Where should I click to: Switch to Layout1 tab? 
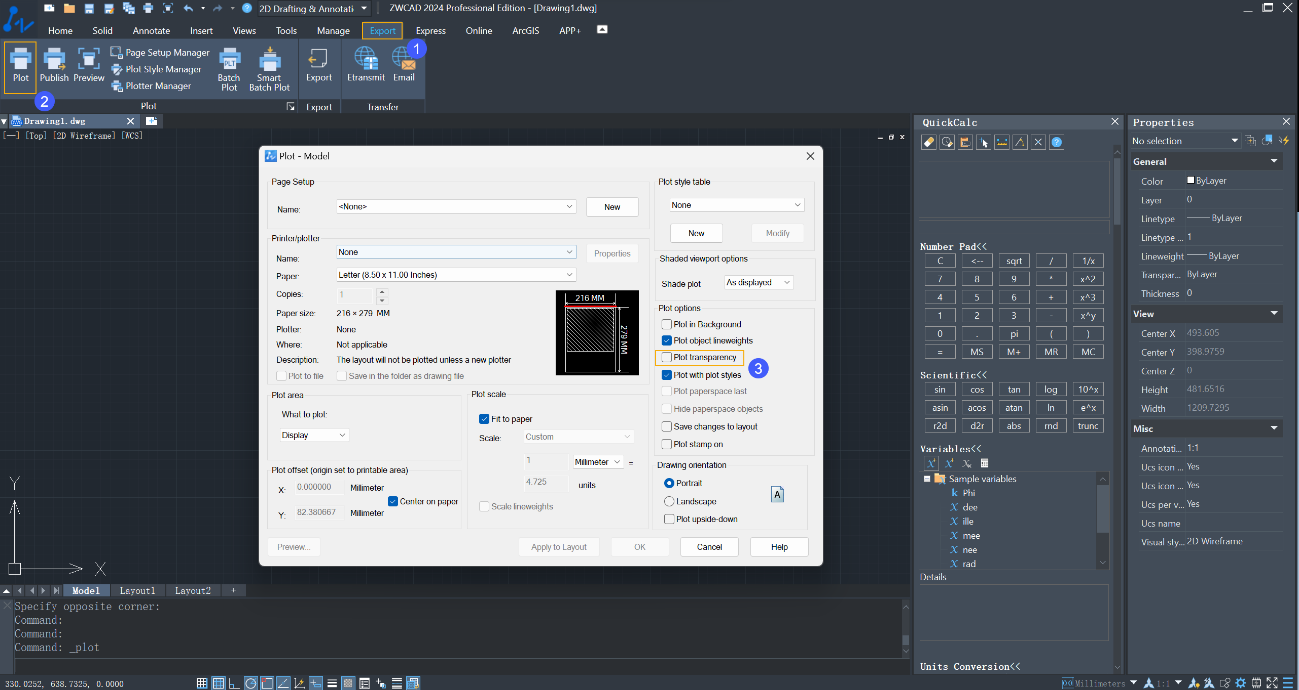click(x=138, y=591)
